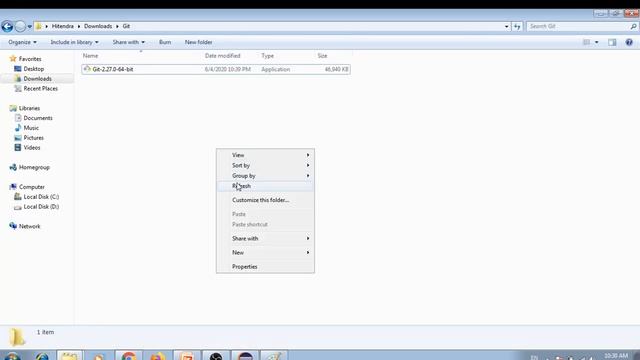640x360 pixels.
Task: Open the view options dropdown arrow
Action: (x=596, y=42)
